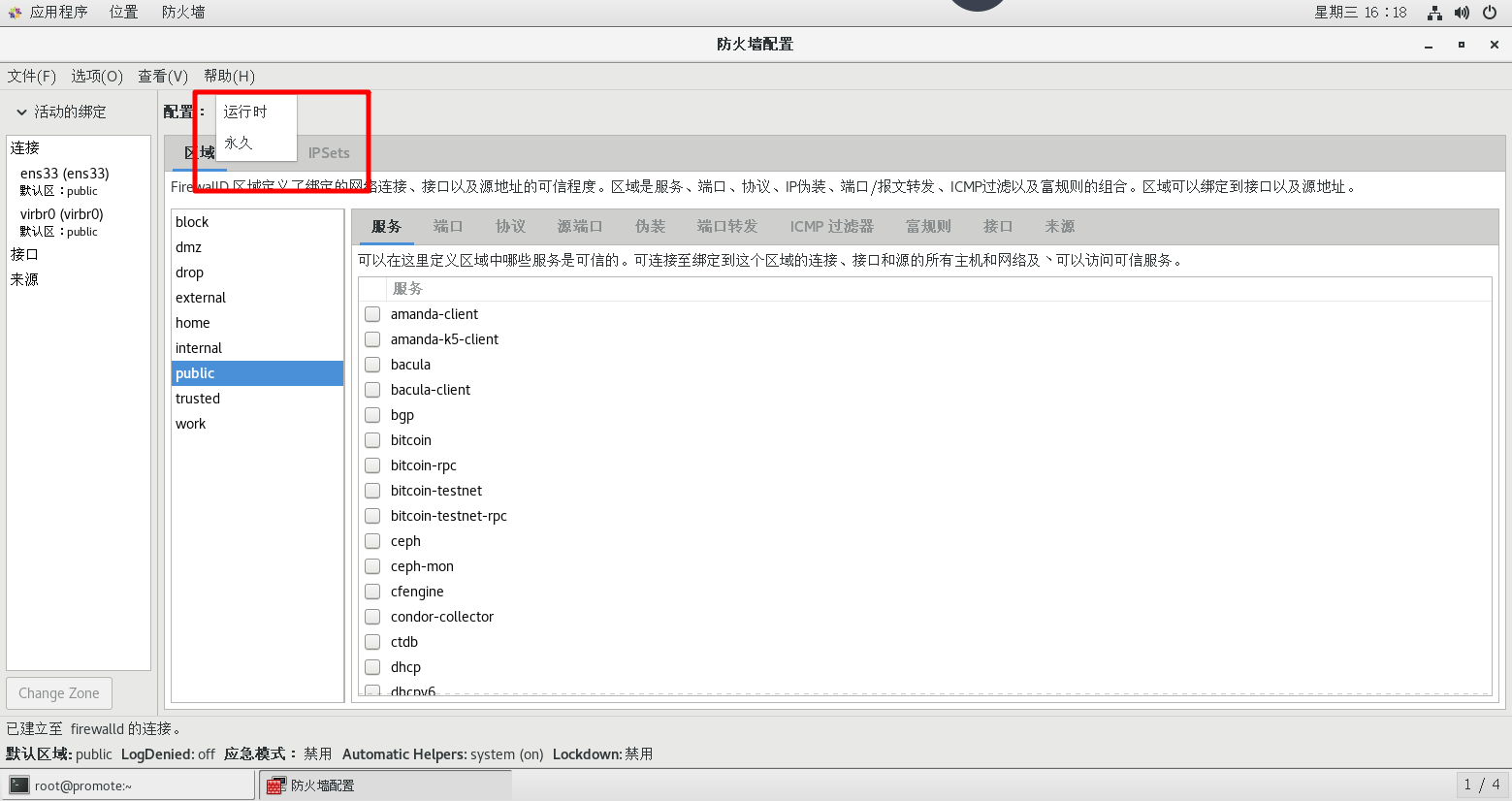Enable the amanda-client service

pos(372,313)
